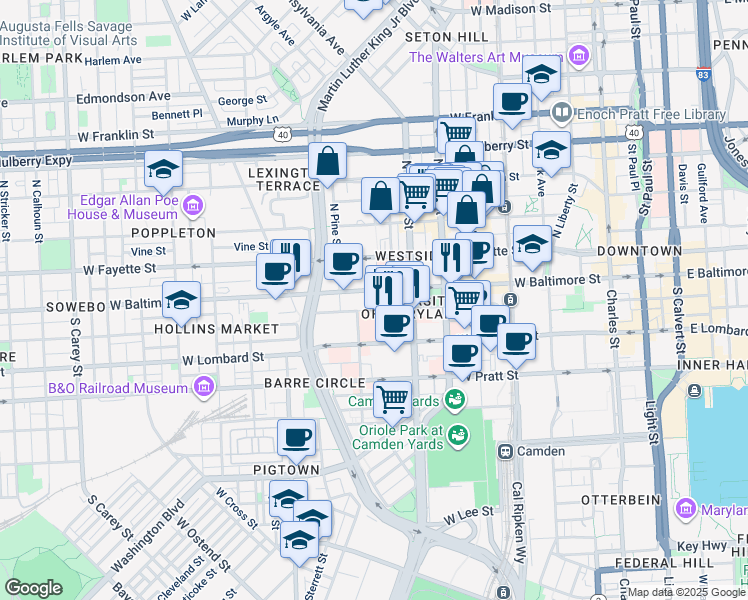Click the Guilford Ave street label
The width and height of the screenshot is (748, 600).
pos(702,193)
